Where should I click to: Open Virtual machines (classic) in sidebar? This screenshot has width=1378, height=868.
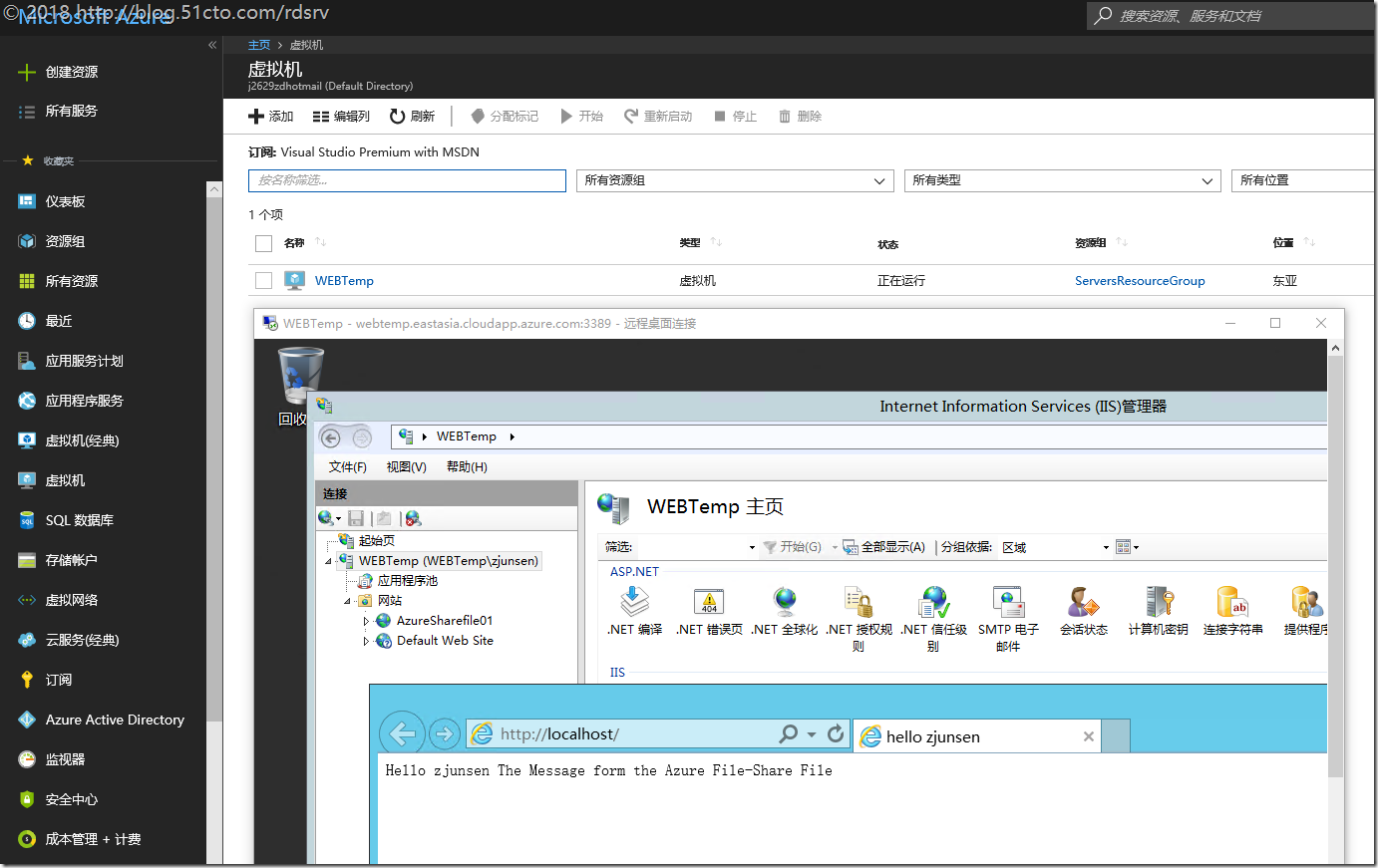click(x=82, y=440)
